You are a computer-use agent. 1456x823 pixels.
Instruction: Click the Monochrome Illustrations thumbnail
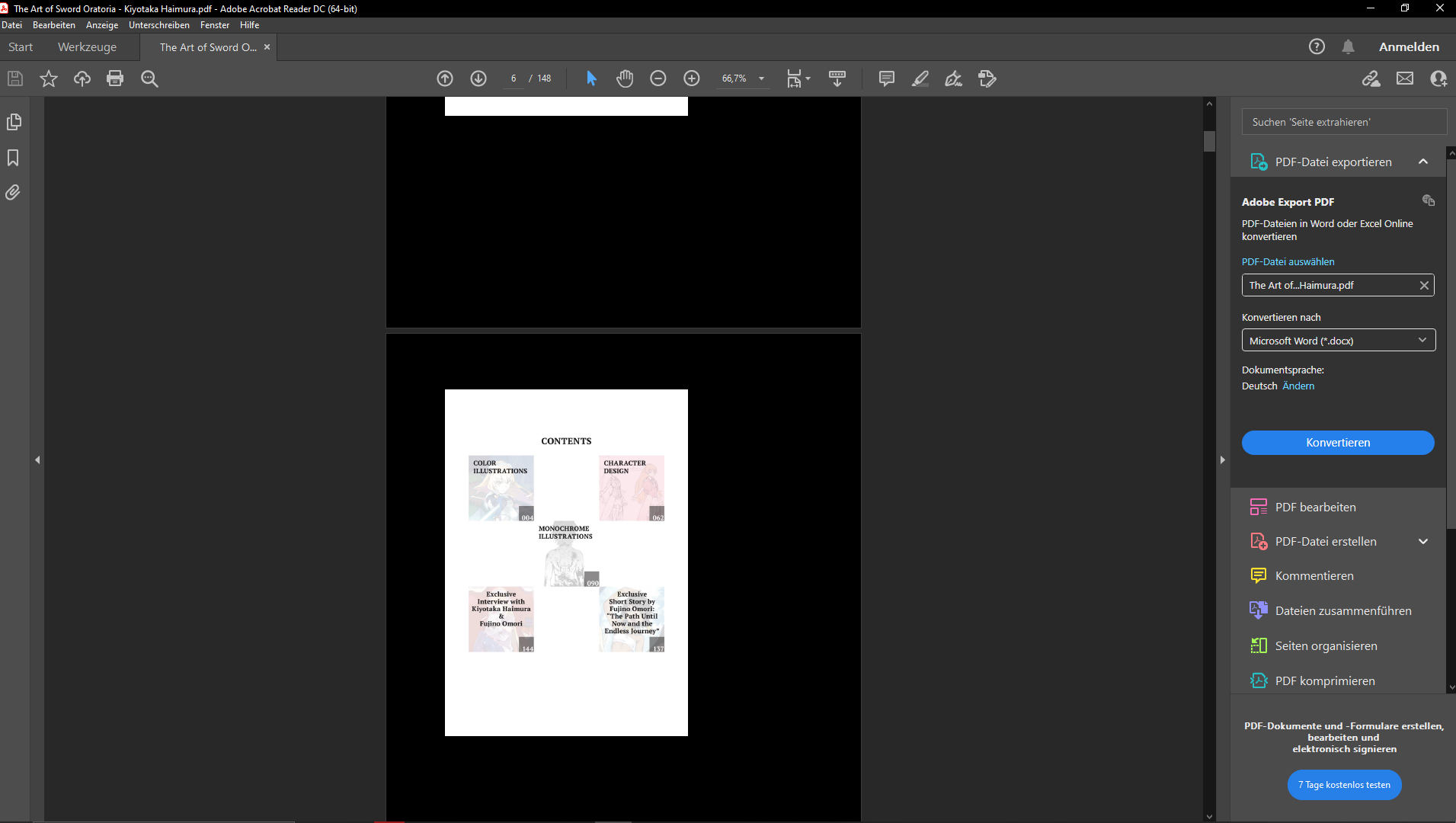[x=567, y=556]
